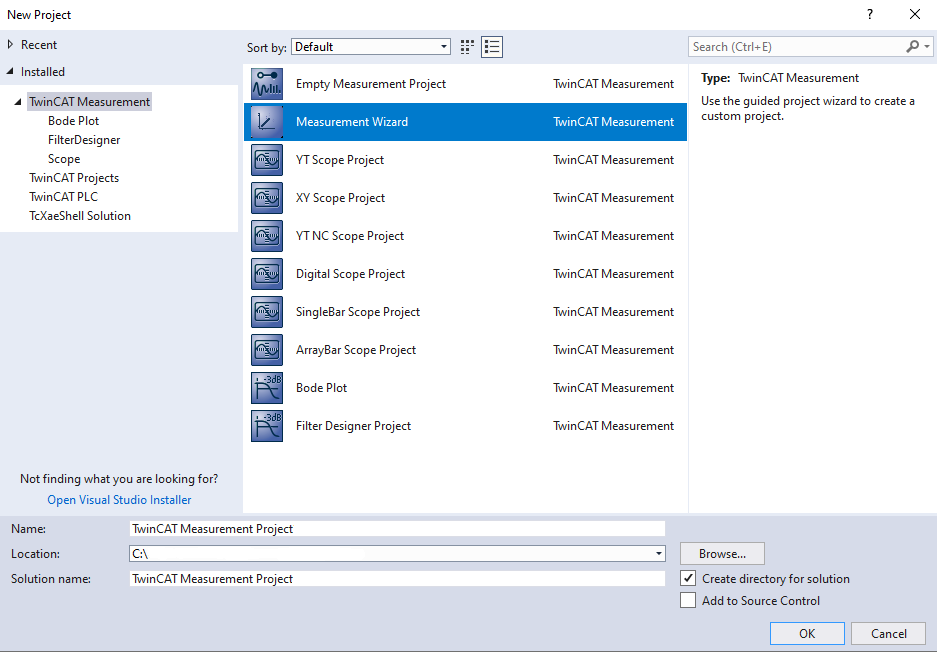937x652 pixels.
Task: Select SingleBar Scope Project name text
Action: pos(357,312)
